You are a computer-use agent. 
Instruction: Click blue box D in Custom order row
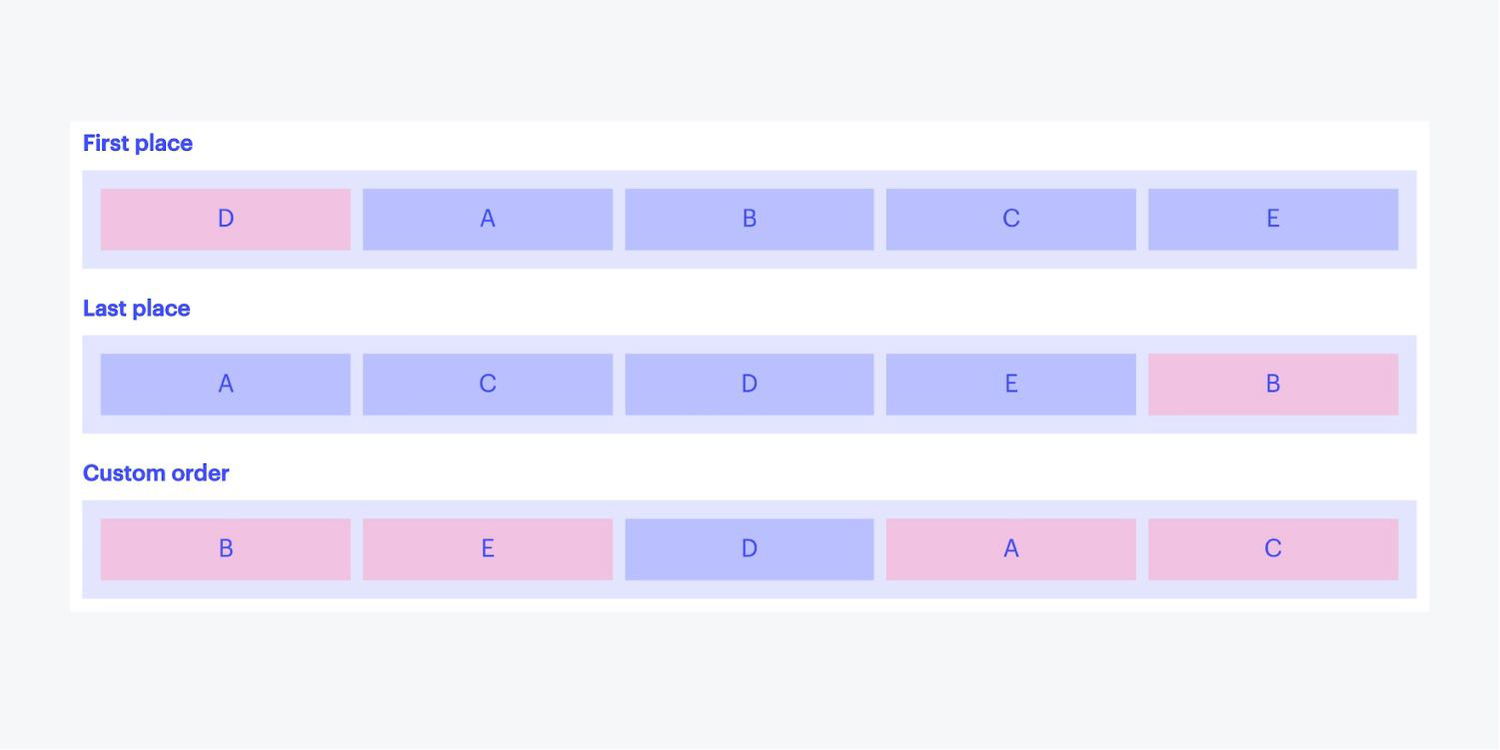coord(749,549)
